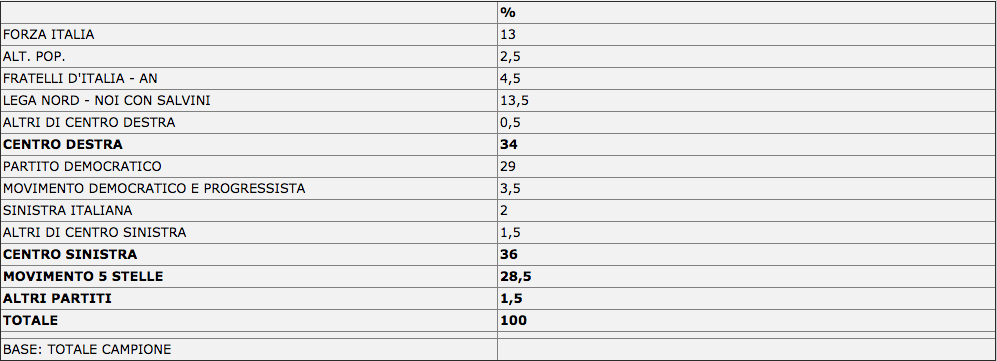Click MOVIMENTO DEMOCRATICO E PROGRESSISTA label
The image size is (997, 361).
(x=154, y=189)
